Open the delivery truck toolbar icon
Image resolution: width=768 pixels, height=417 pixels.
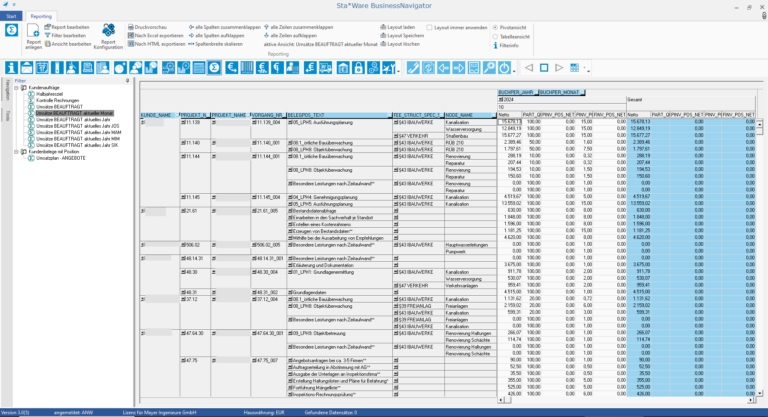pyautogui.click(x=325, y=68)
